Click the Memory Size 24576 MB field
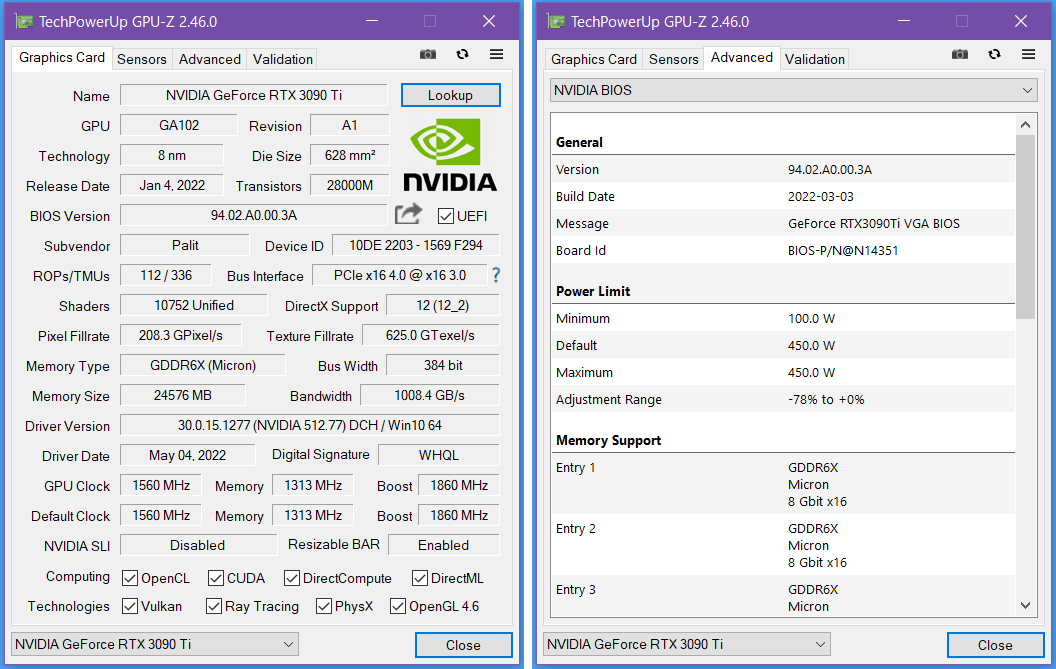This screenshot has height=669, width=1056. tap(183, 395)
